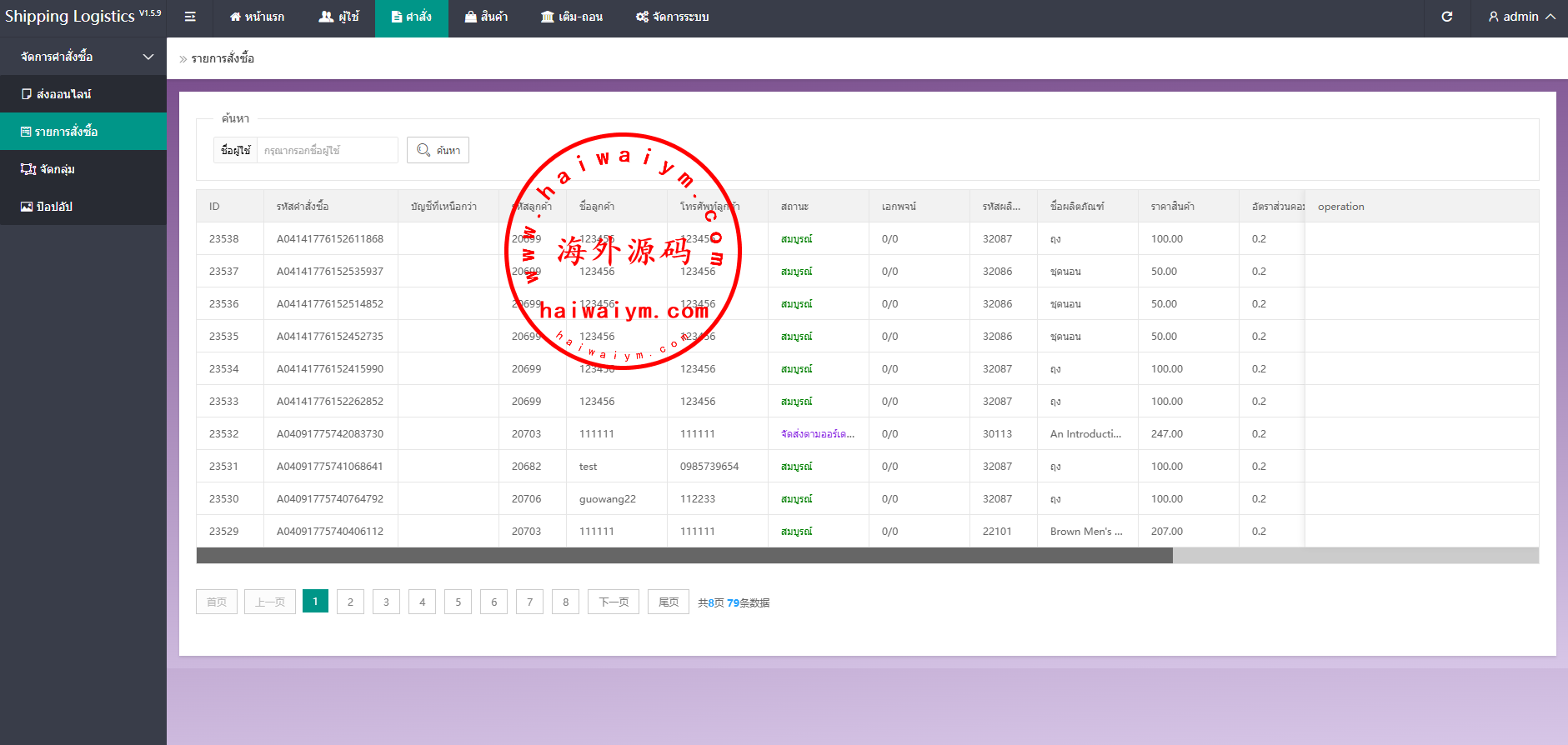Expand the admin user dropdown
The image size is (1568, 745).
pyautogui.click(x=1521, y=17)
